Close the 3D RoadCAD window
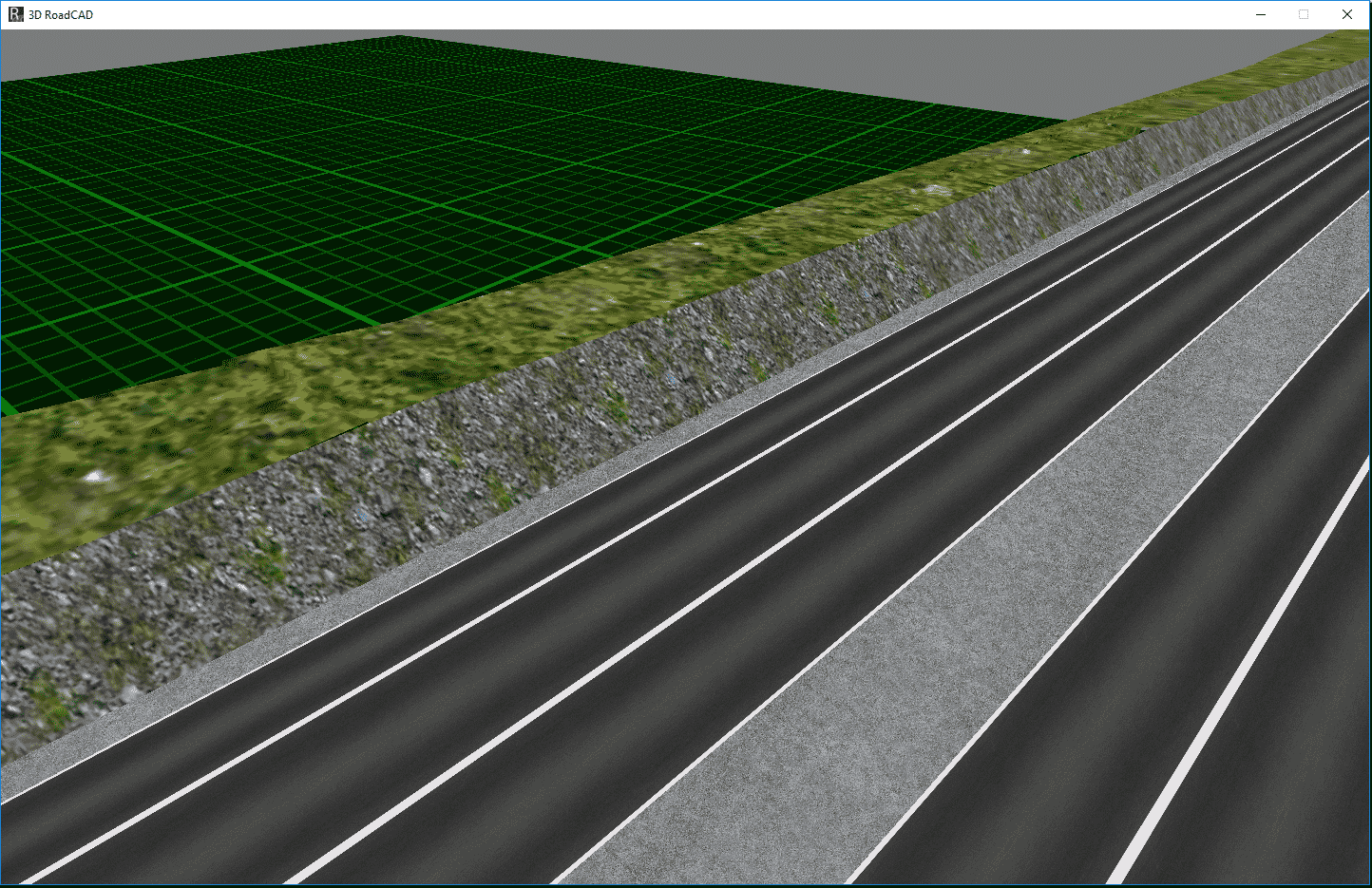Screen dimensions: 1372x888 click(x=1347, y=14)
